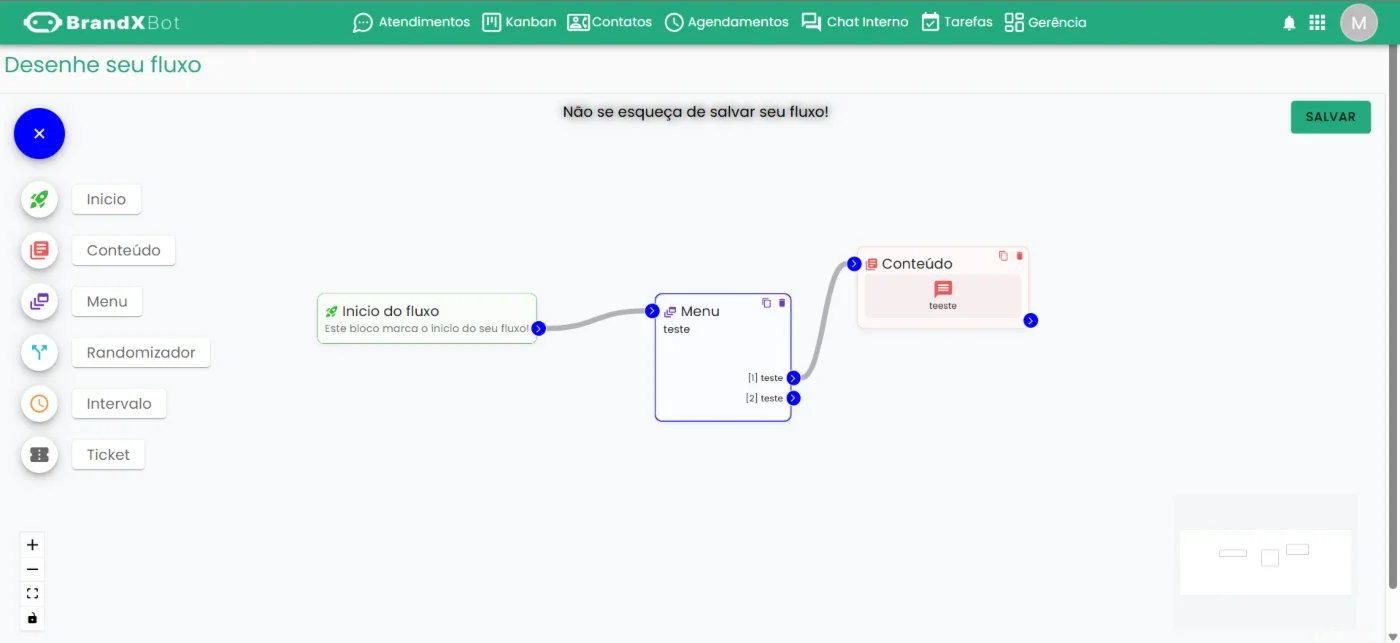
Task: Click the minimap overview
Action: click(x=1265, y=562)
